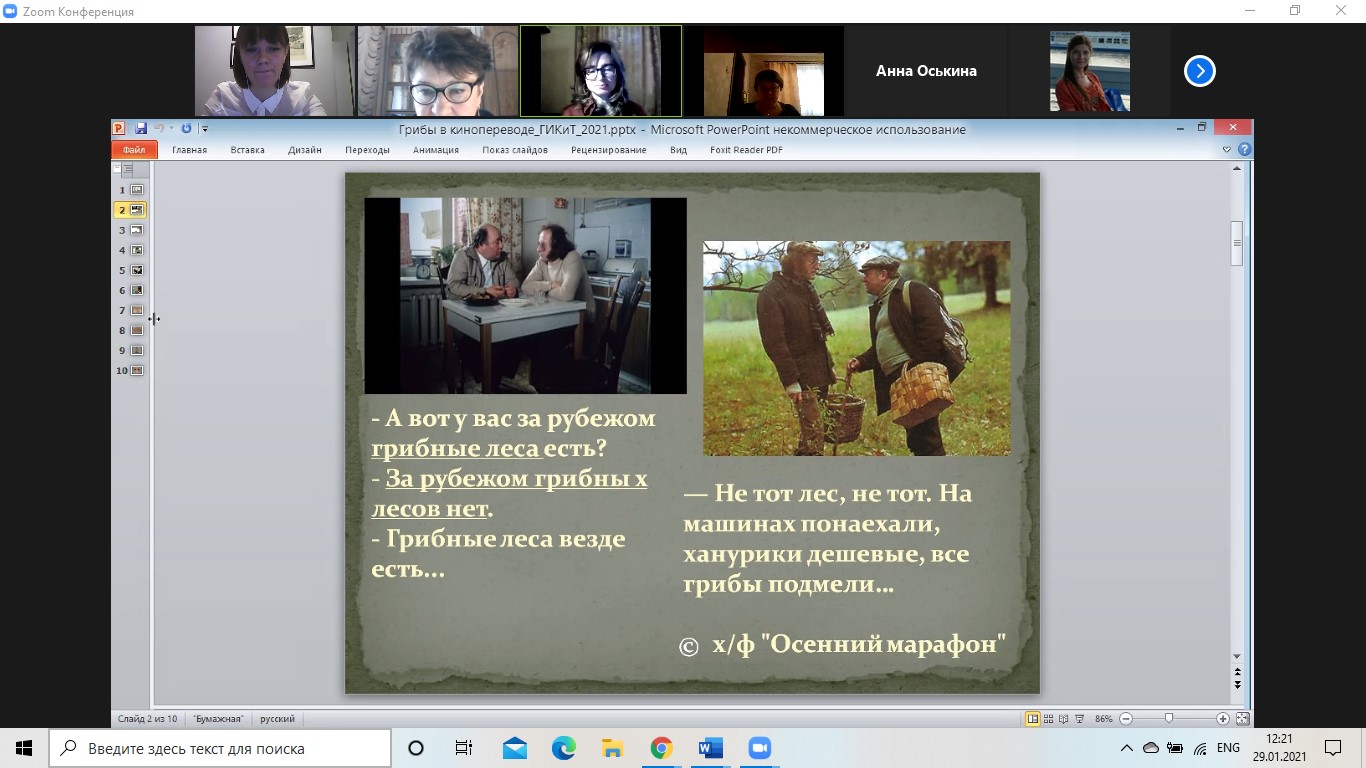Click the Undo arrow in quick access toolbar
1366x768 pixels.
pos(158,128)
